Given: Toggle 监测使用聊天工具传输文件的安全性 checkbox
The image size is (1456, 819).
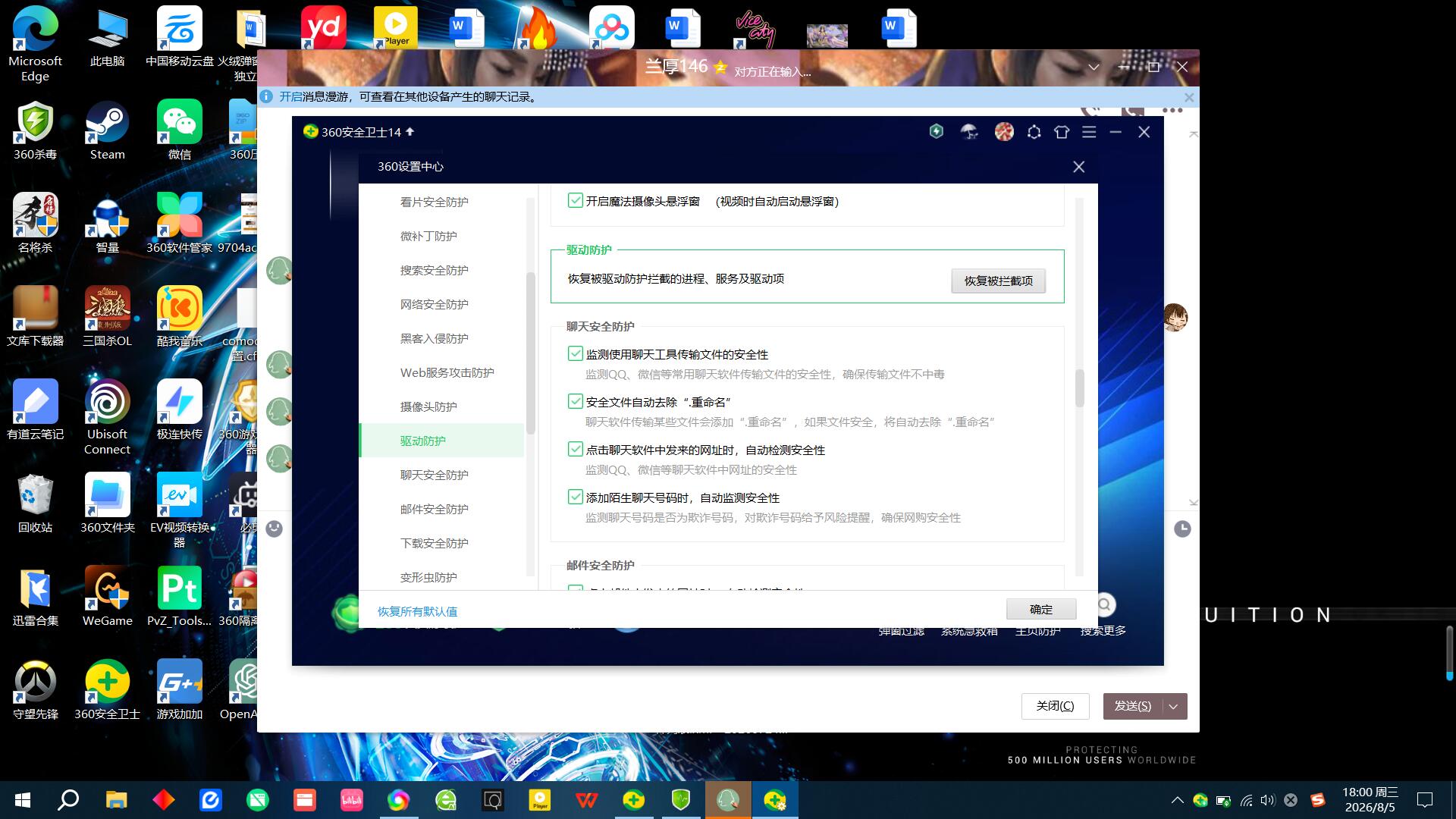Looking at the screenshot, I should click(x=576, y=354).
